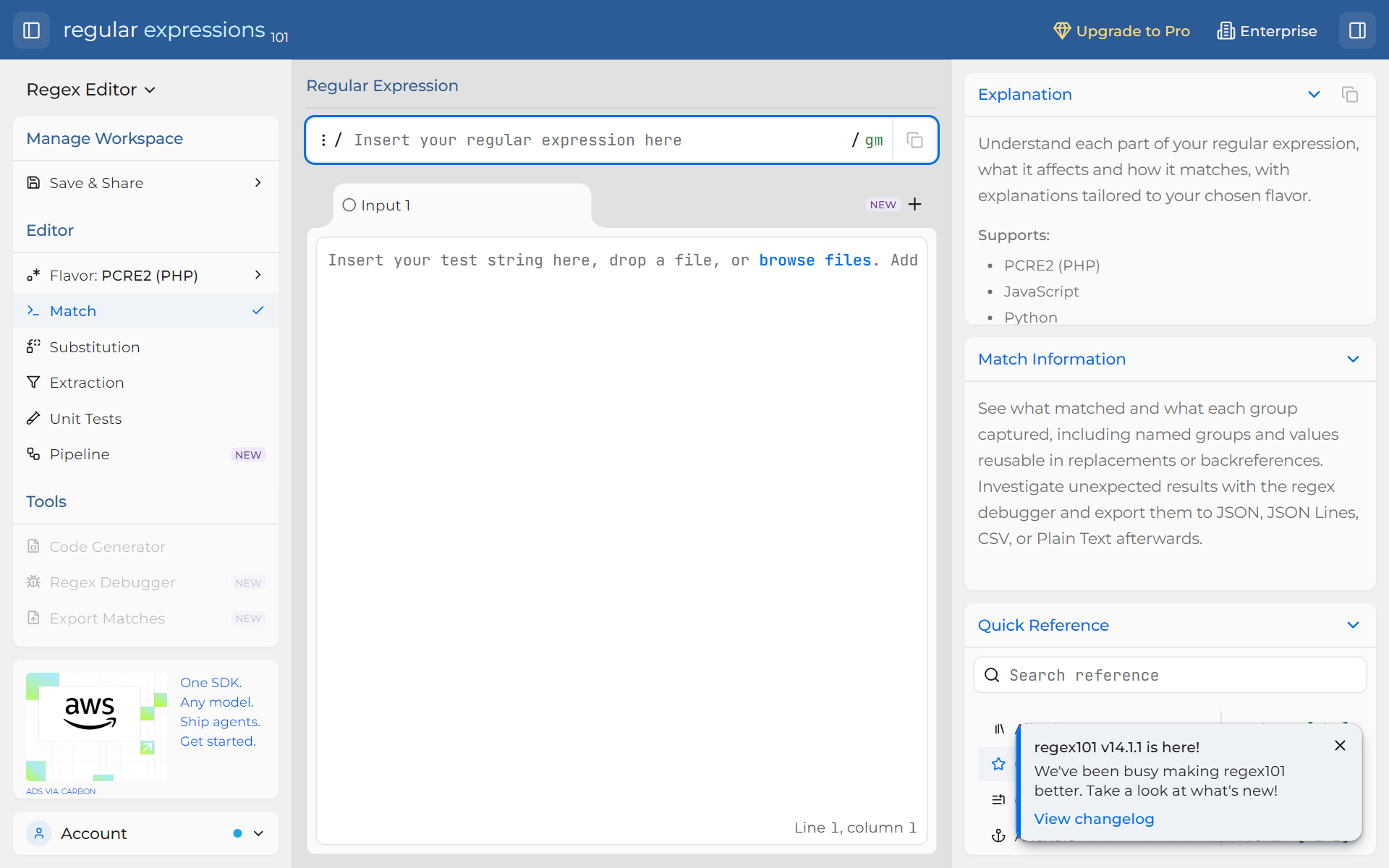This screenshot has width=1389, height=868.
Task: Open the Regex Editor dropdown
Action: tap(91, 90)
